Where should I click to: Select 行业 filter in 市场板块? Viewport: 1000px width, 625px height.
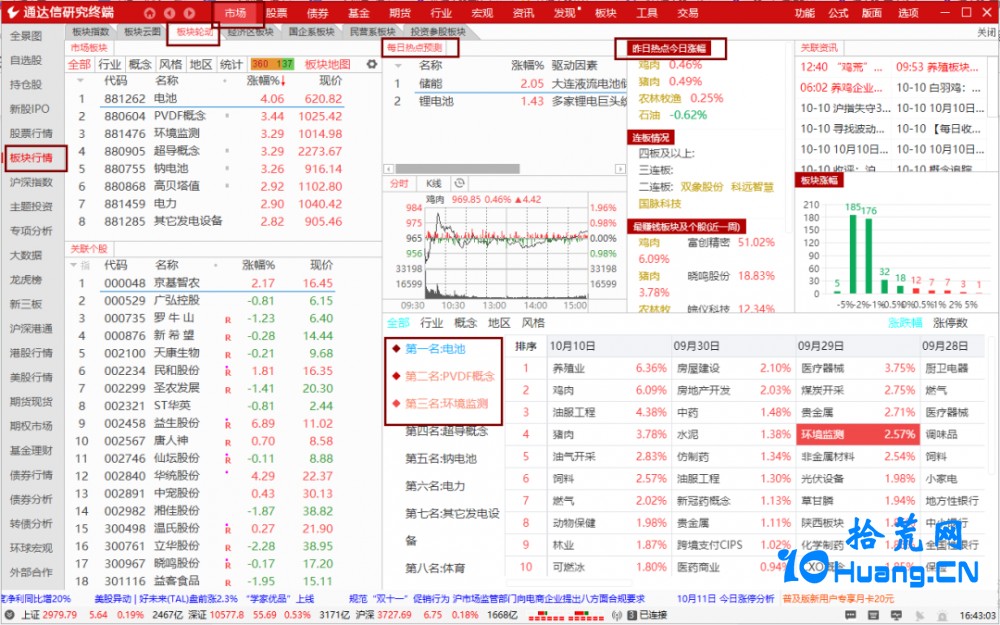110,64
